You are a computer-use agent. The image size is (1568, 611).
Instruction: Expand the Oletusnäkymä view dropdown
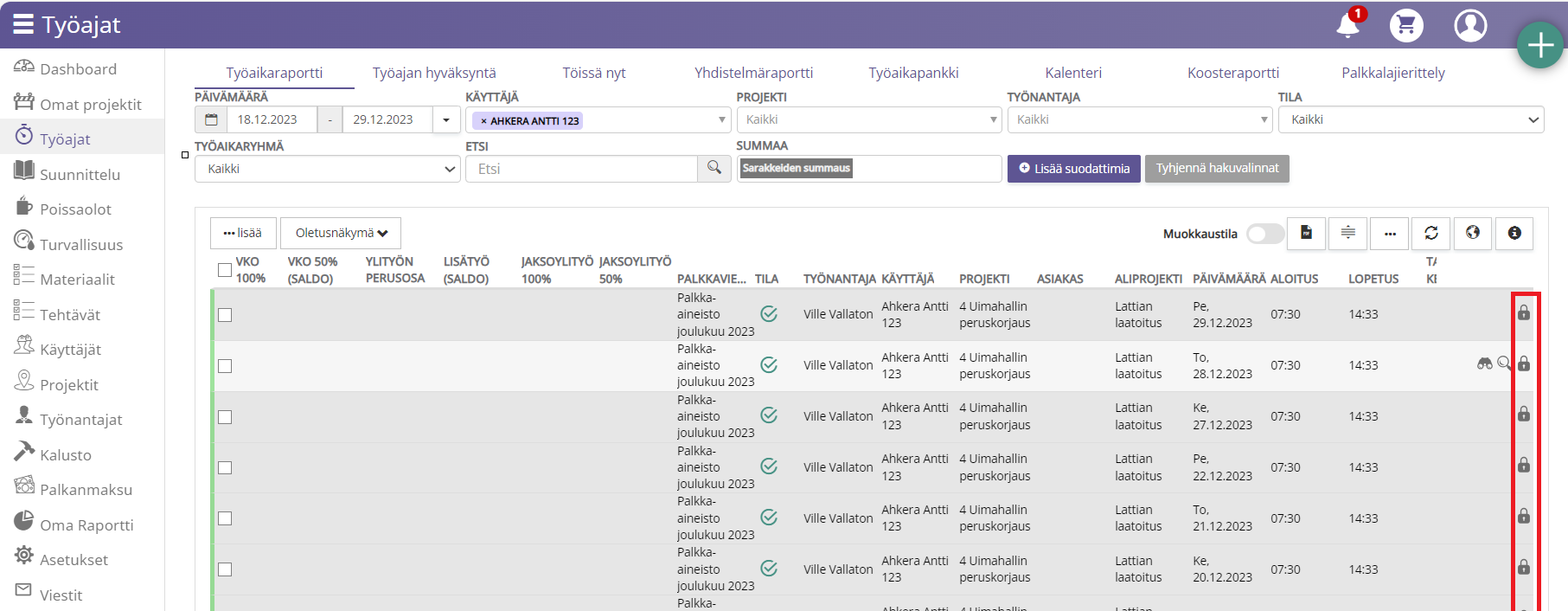pyautogui.click(x=341, y=233)
